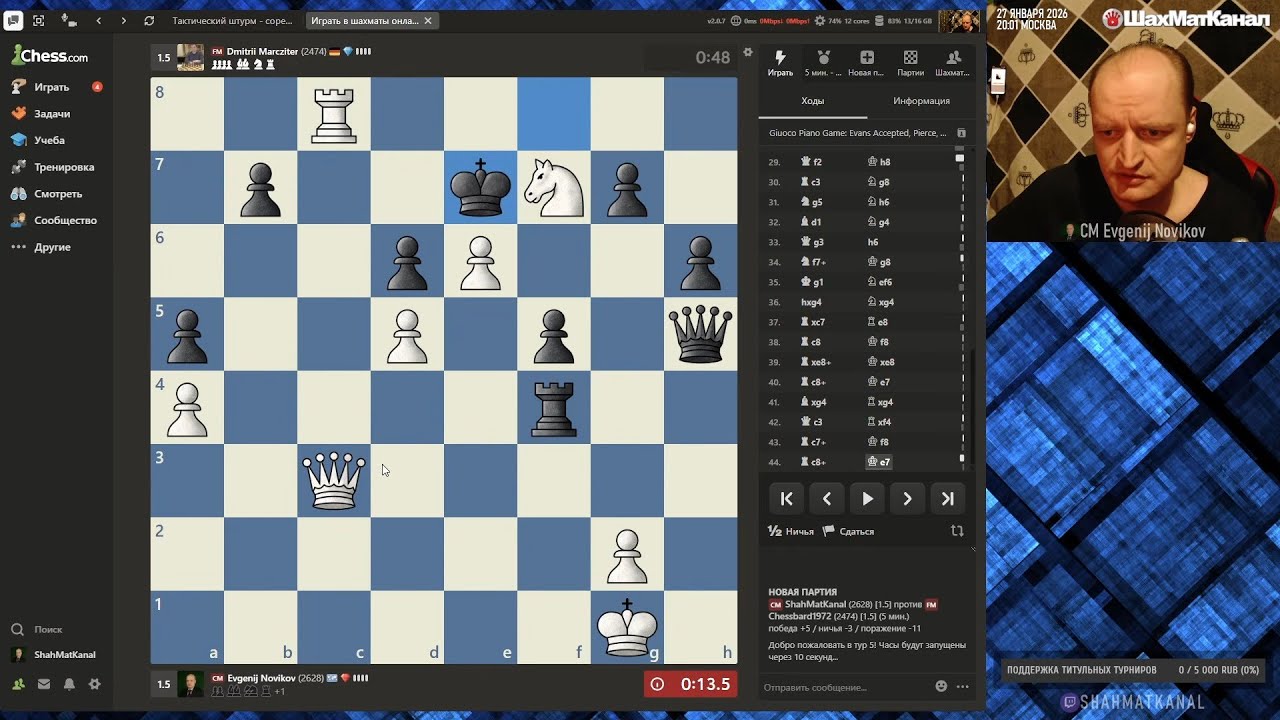The width and height of the screenshot is (1280, 720).
Task: Open Dmitrii Marcziter's avatar
Action: click(x=190, y=58)
